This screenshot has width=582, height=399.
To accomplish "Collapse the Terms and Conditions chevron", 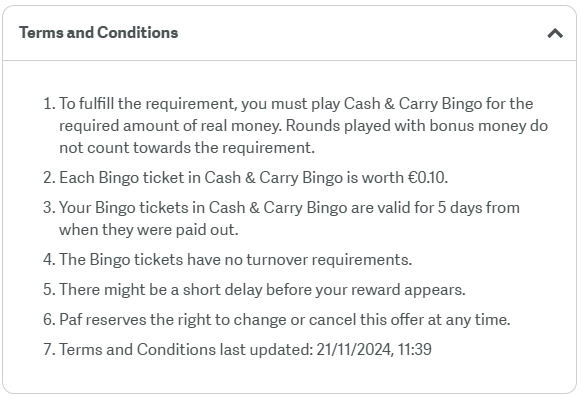I will click(555, 33).
